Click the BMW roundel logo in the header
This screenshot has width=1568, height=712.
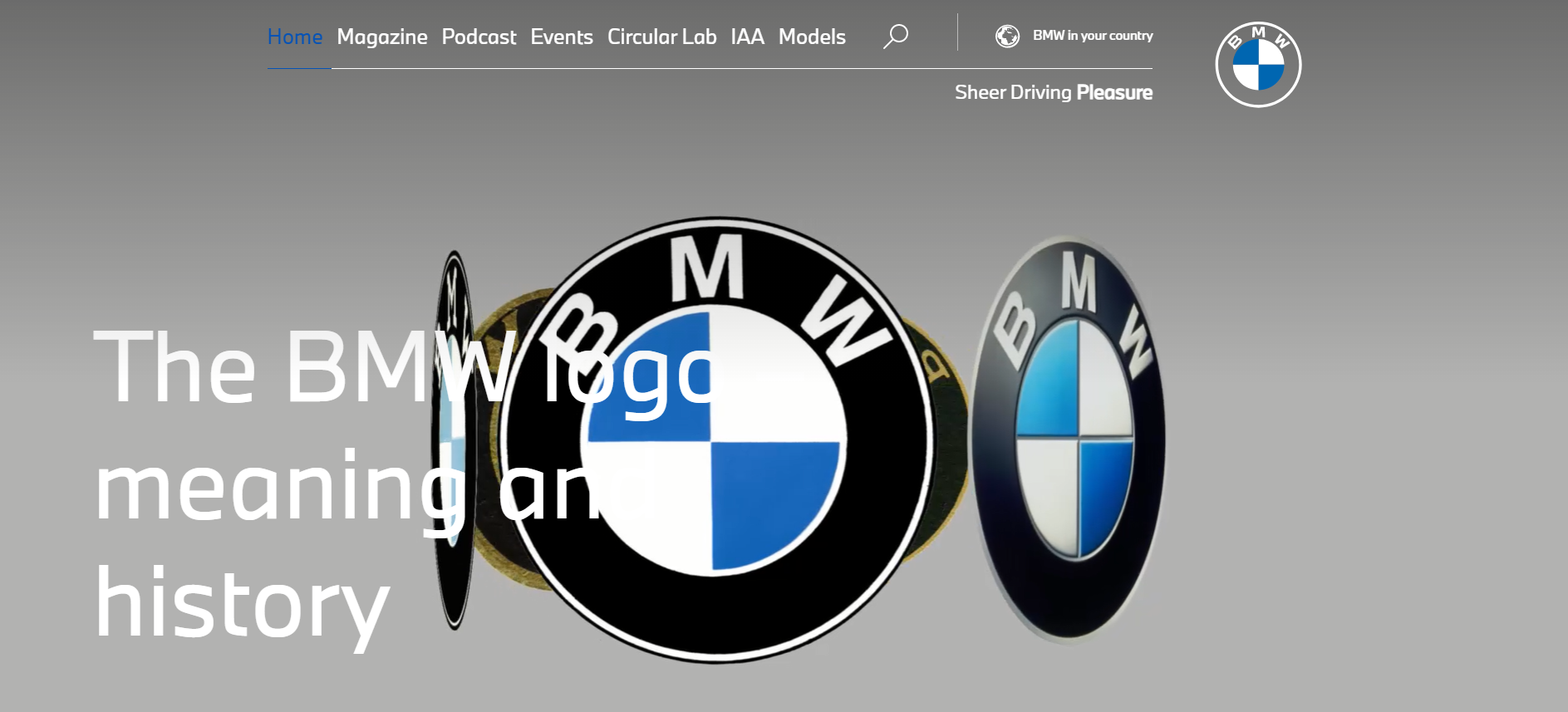1258,65
